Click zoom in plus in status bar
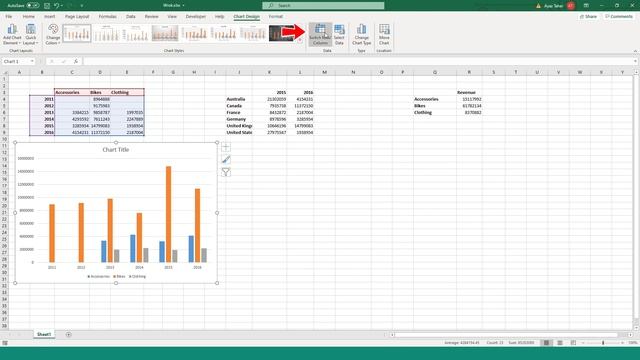640x360 pixels. (x=622, y=343)
